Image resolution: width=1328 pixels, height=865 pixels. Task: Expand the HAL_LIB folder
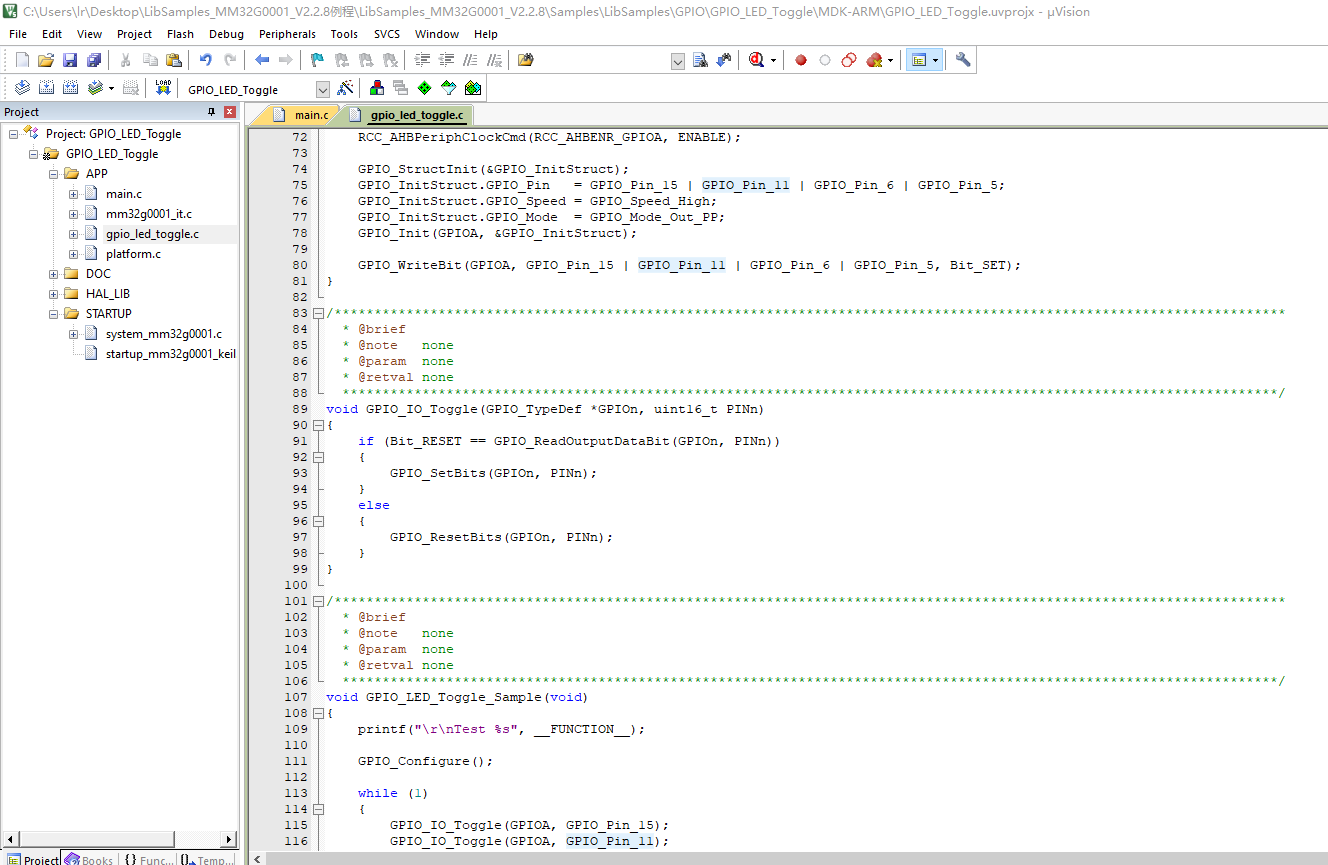tap(53, 294)
